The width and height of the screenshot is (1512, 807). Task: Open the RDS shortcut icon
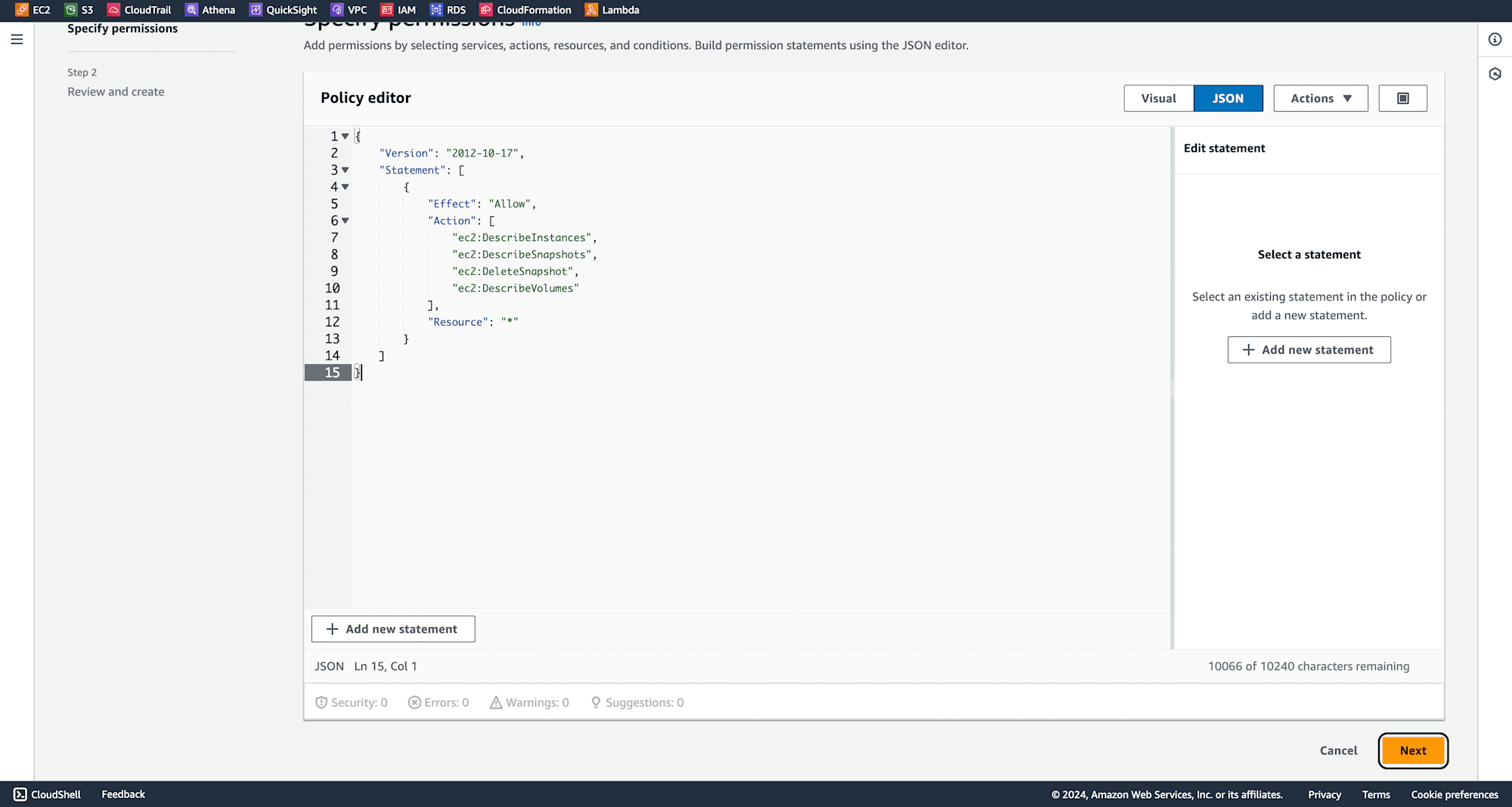[x=436, y=10]
